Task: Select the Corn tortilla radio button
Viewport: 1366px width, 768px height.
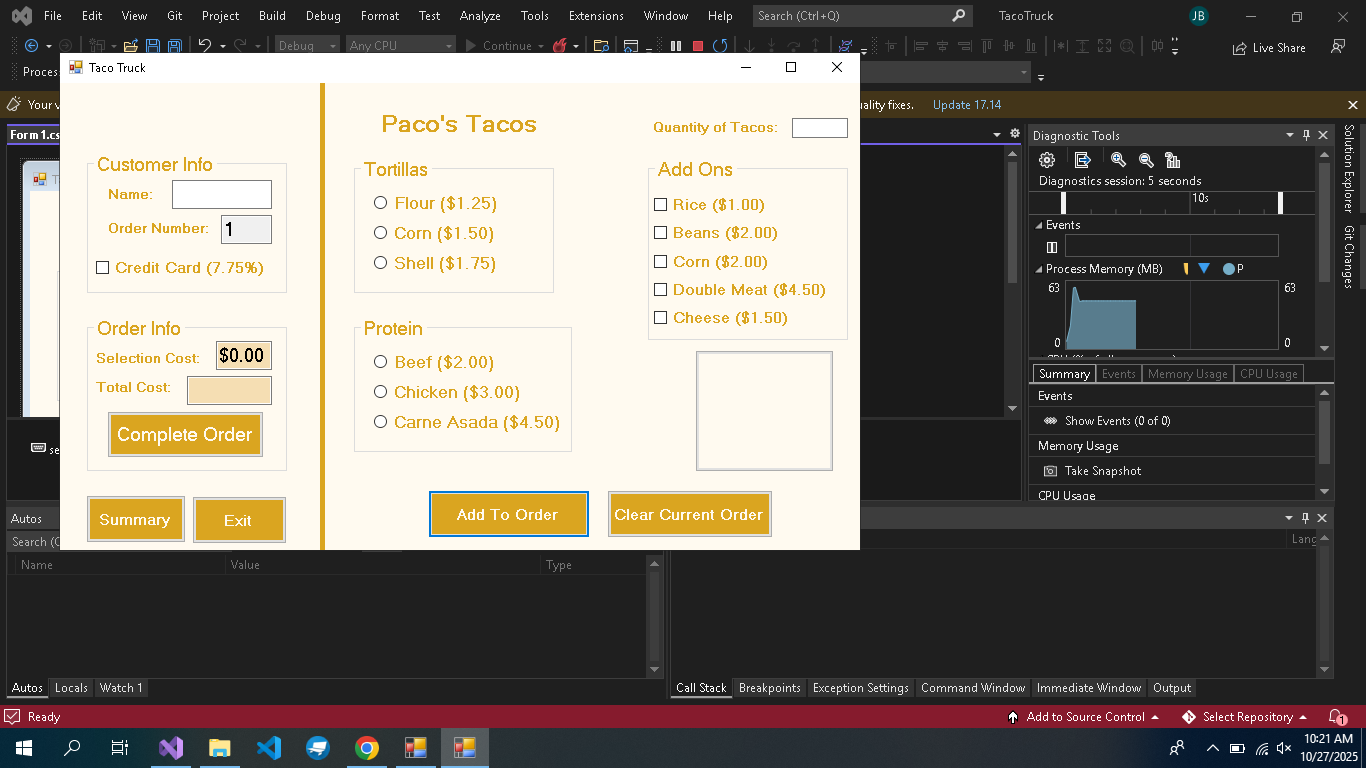Action: click(380, 233)
